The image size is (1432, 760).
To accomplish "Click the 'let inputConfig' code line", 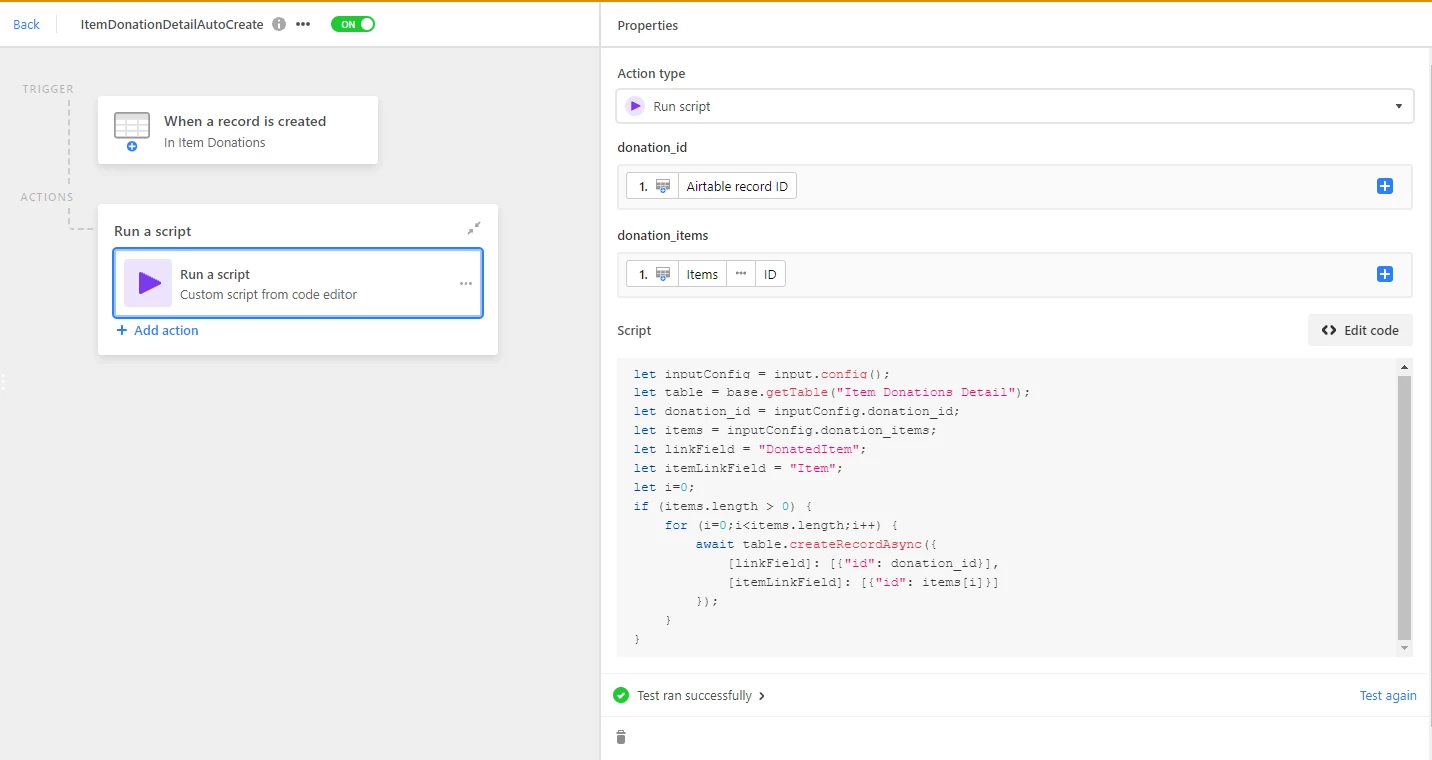I will pos(761,373).
